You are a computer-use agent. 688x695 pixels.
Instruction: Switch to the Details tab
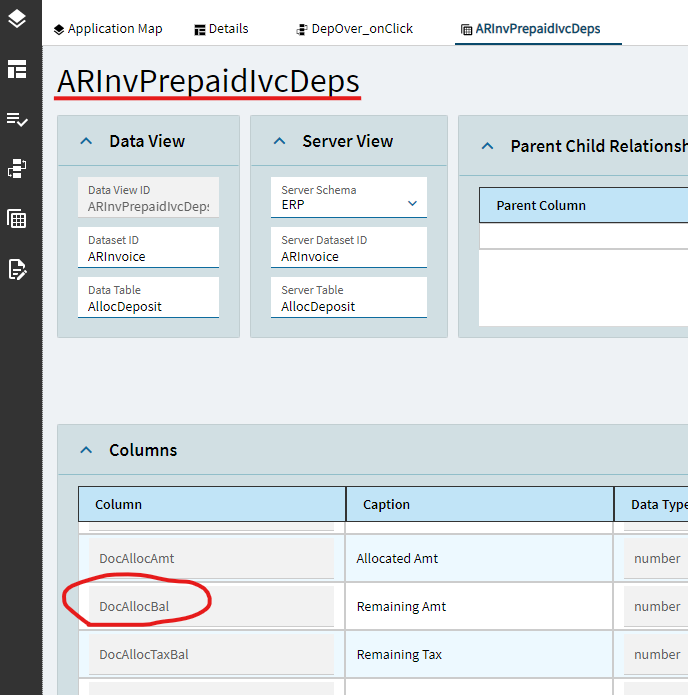click(221, 29)
